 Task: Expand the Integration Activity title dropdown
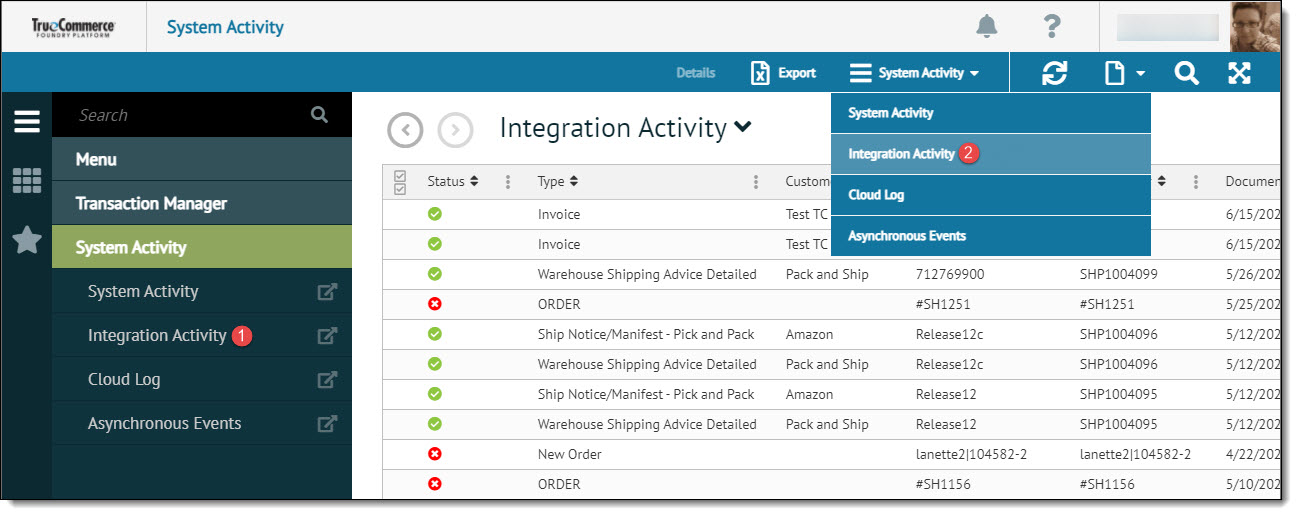742,127
